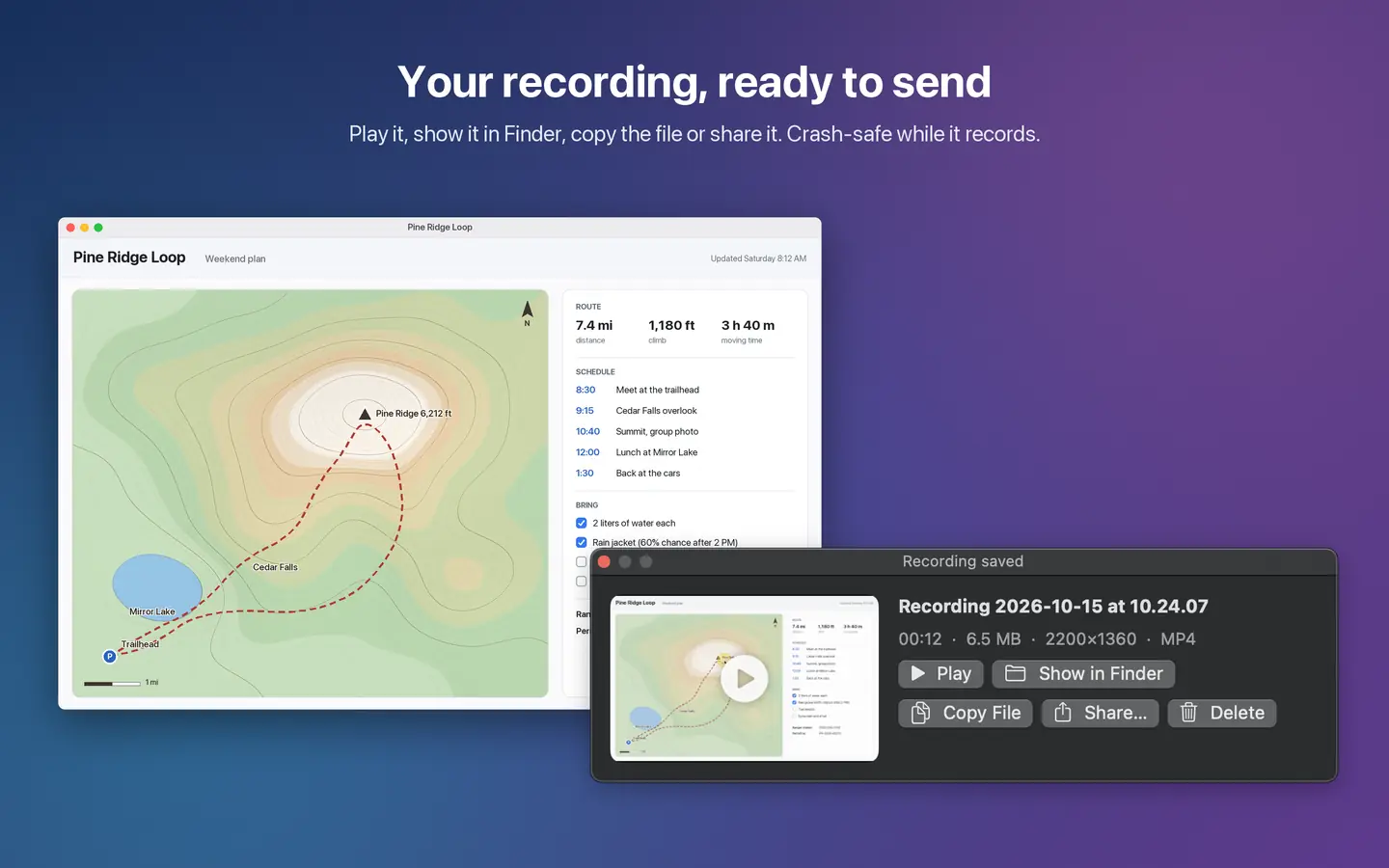Click the Show in Finder button

pyautogui.click(x=1083, y=674)
